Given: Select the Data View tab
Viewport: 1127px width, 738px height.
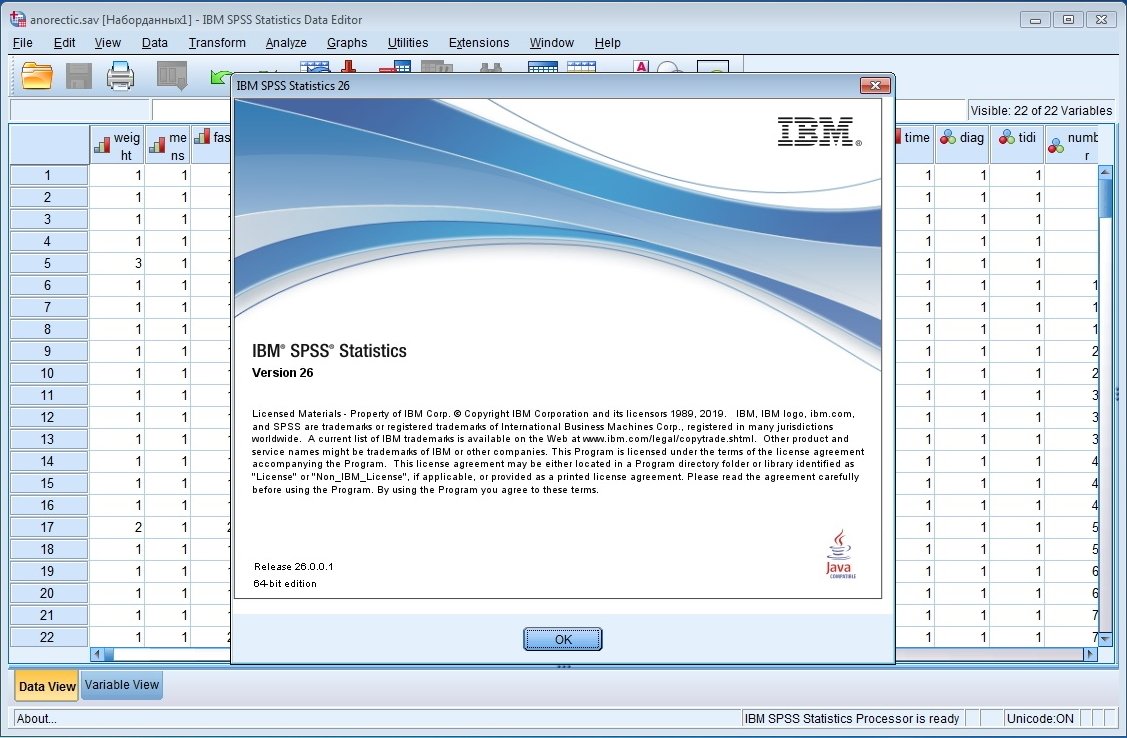Looking at the screenshot, I should tap(46, 686).
